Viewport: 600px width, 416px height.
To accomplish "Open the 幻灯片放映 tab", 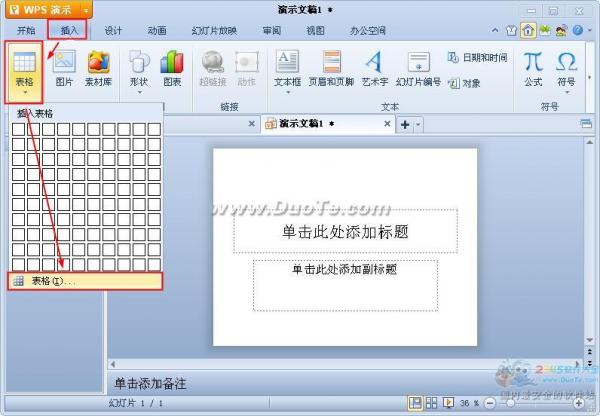I will pos(214,31).
